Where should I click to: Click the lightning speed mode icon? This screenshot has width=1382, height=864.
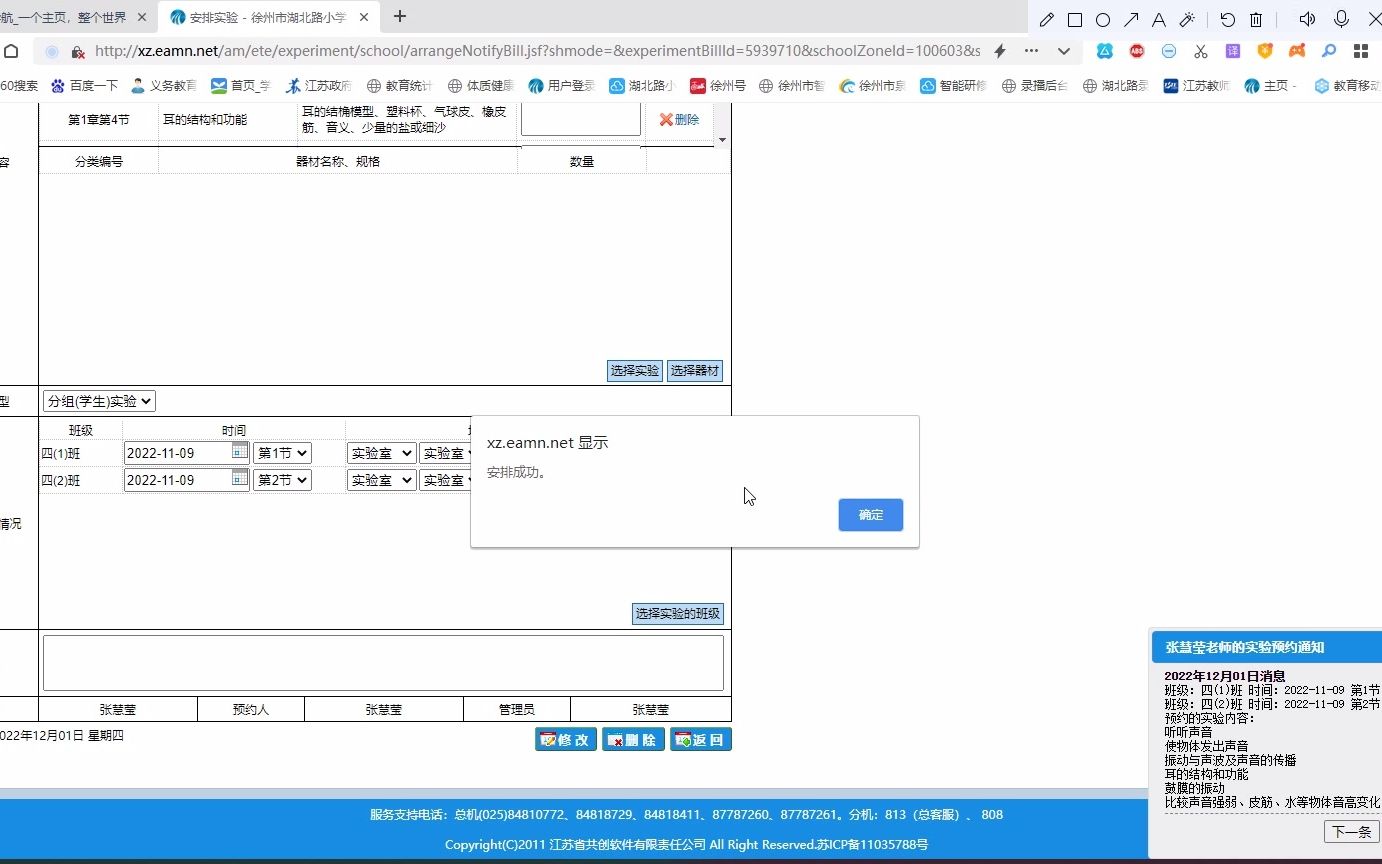[999, 51]
